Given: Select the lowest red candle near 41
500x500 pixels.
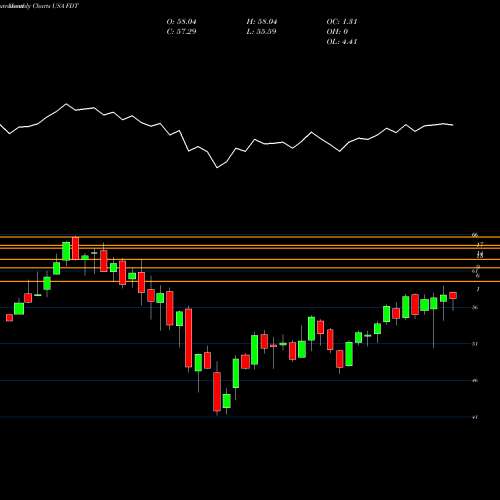Looking at the screenshot, I should click(x=217, y=392).
